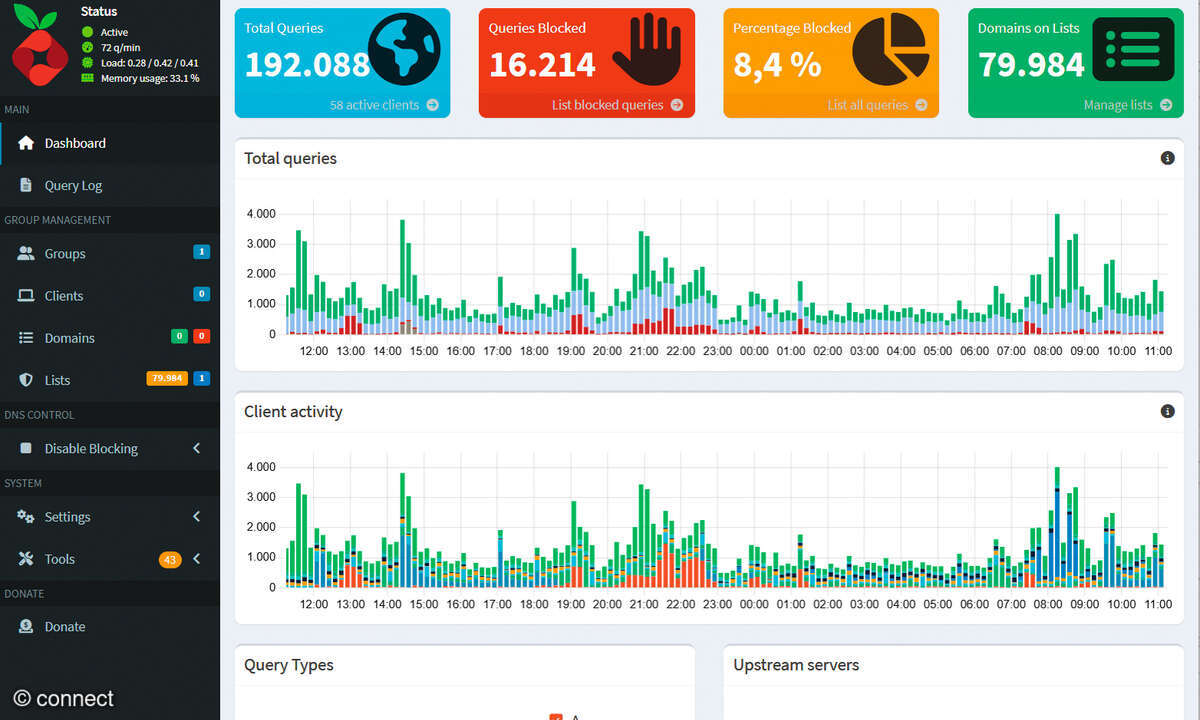Select Dashboard in the sidebar

[73, 143]
